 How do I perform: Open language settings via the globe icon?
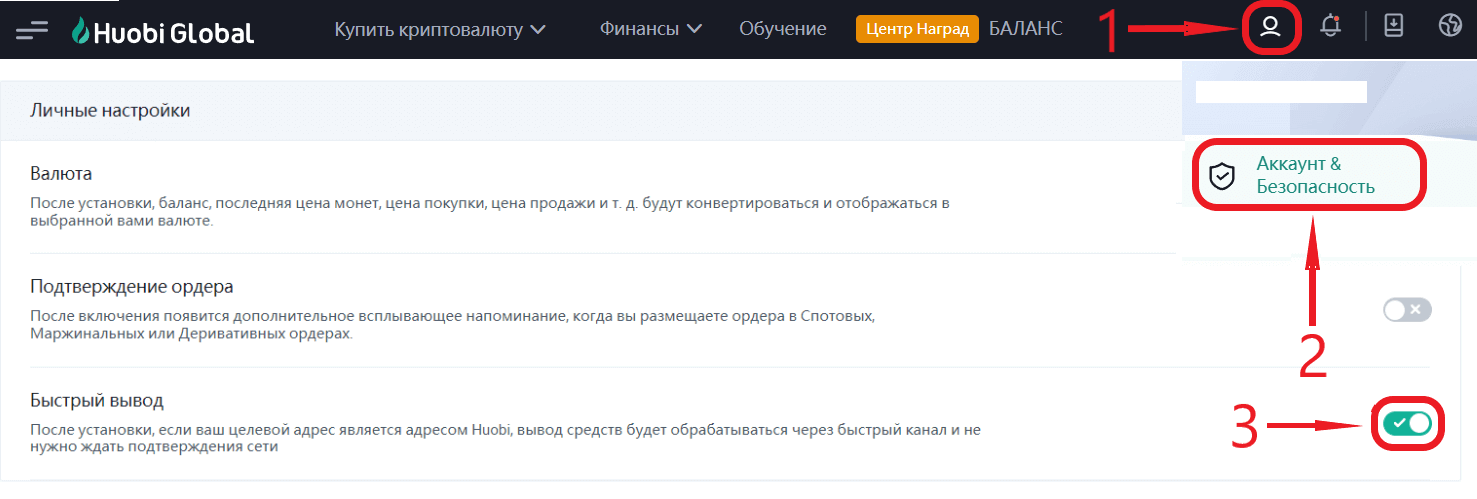1449,28
